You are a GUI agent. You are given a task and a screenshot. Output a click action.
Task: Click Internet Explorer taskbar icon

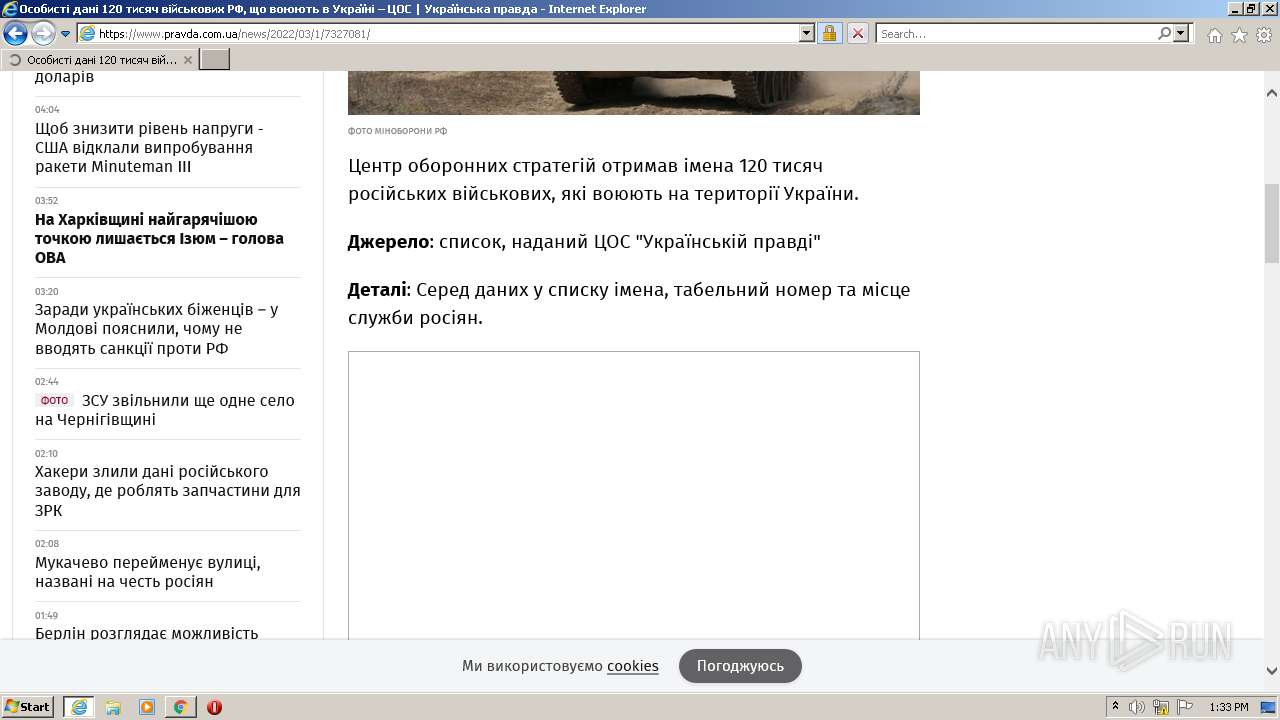79,707
